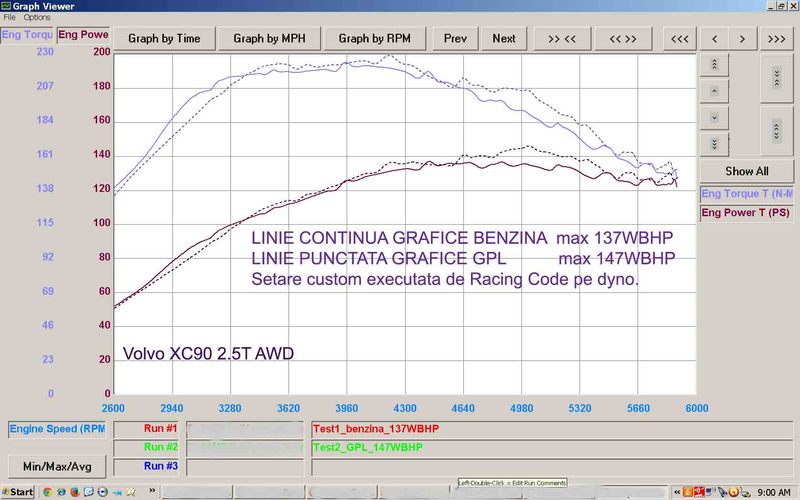
Task: Pan graph far right with >>> button
Action: 777,39
